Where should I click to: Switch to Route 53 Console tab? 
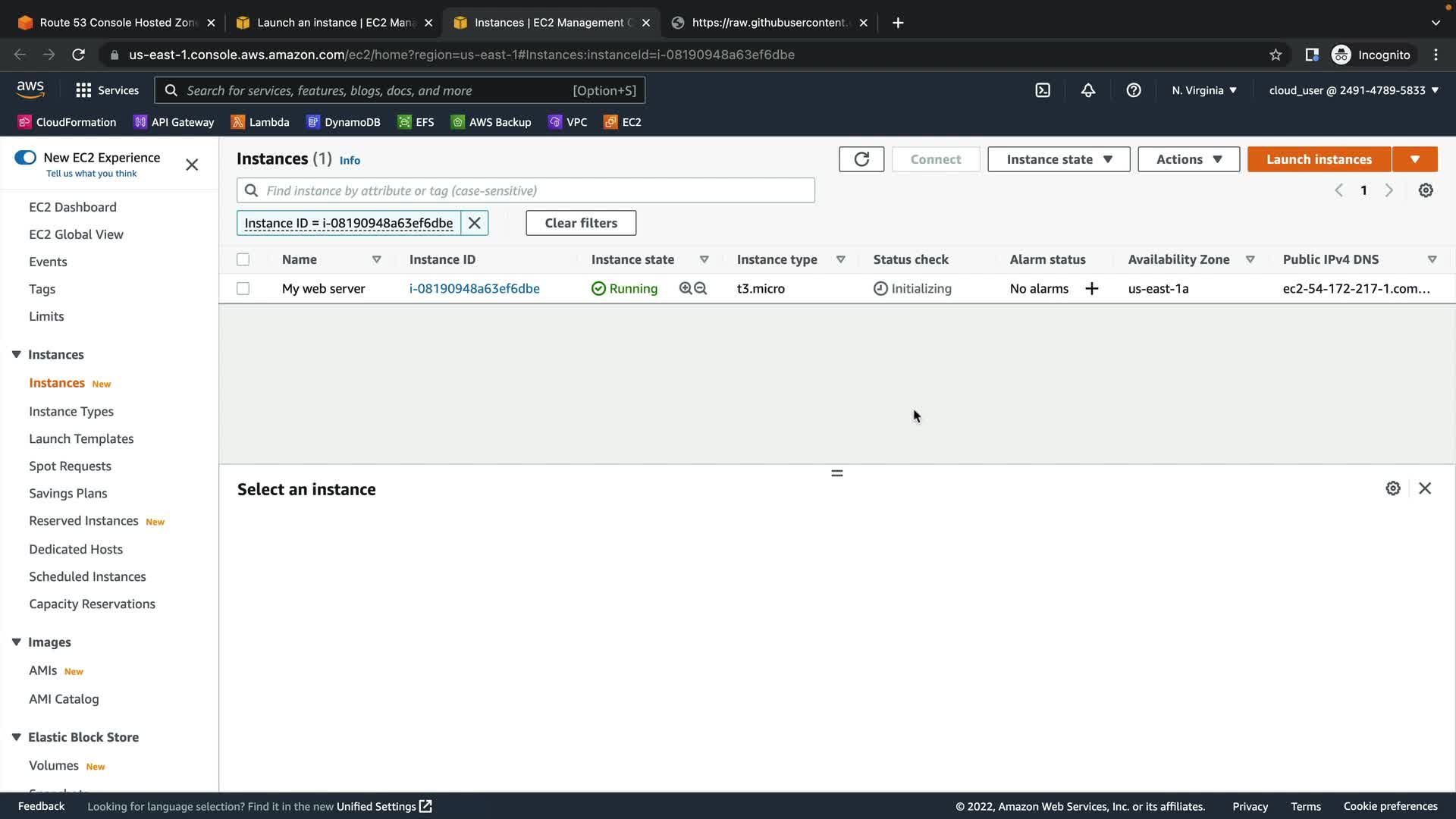[114, 23]
